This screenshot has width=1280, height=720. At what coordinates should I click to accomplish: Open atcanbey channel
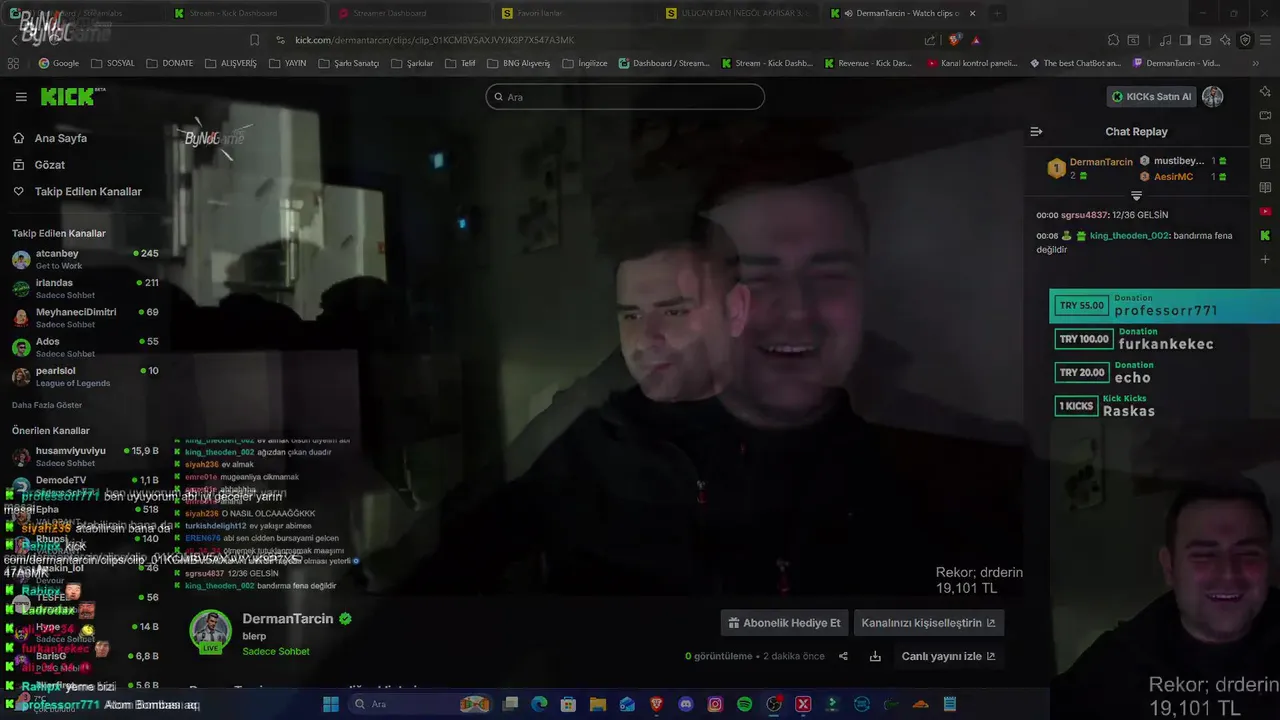click(85, 259)
